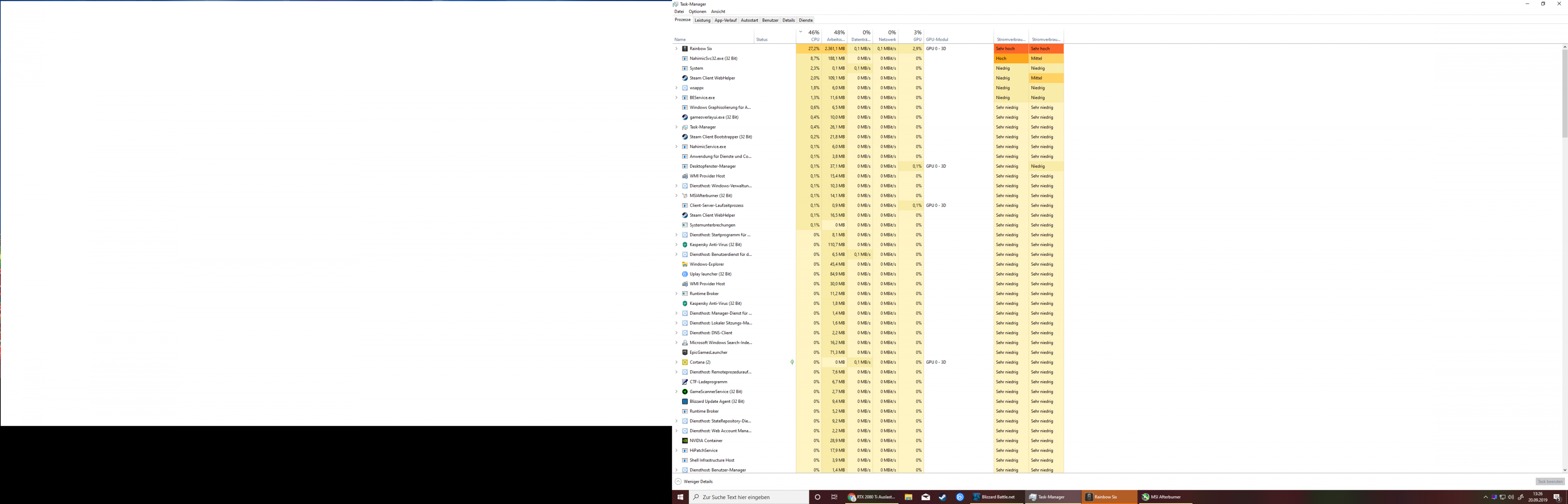Open the Autostart tab
This screenshot has width=1568, height=504.
[749, 20]
